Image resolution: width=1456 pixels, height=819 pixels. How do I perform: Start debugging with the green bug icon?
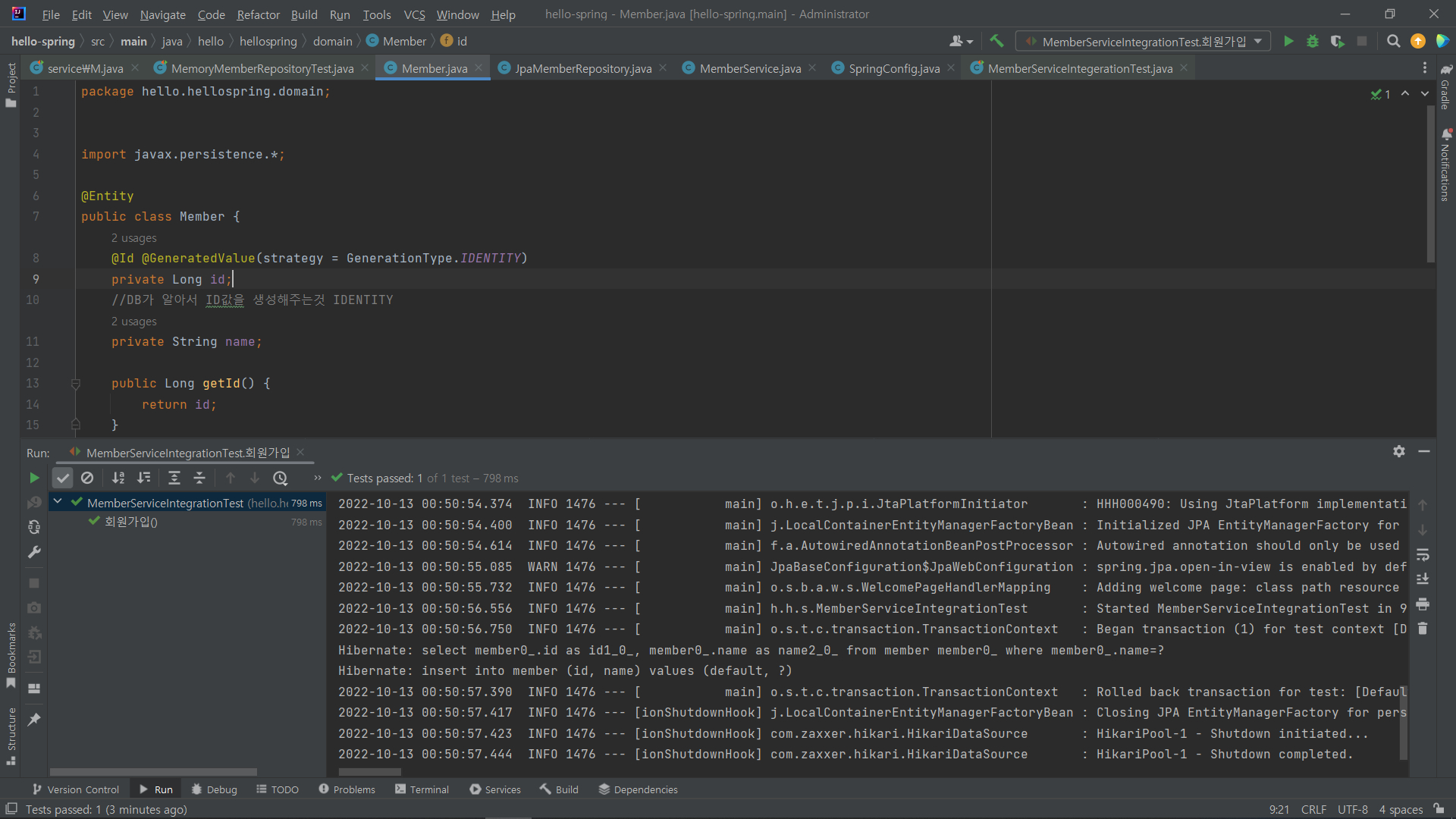point(1313,41)
